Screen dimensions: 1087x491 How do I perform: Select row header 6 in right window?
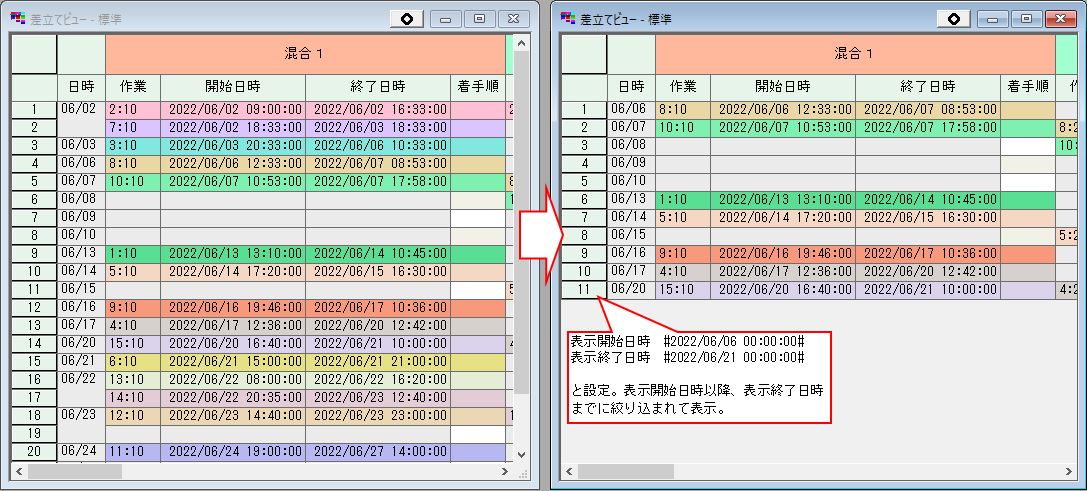tap(584, 200)
